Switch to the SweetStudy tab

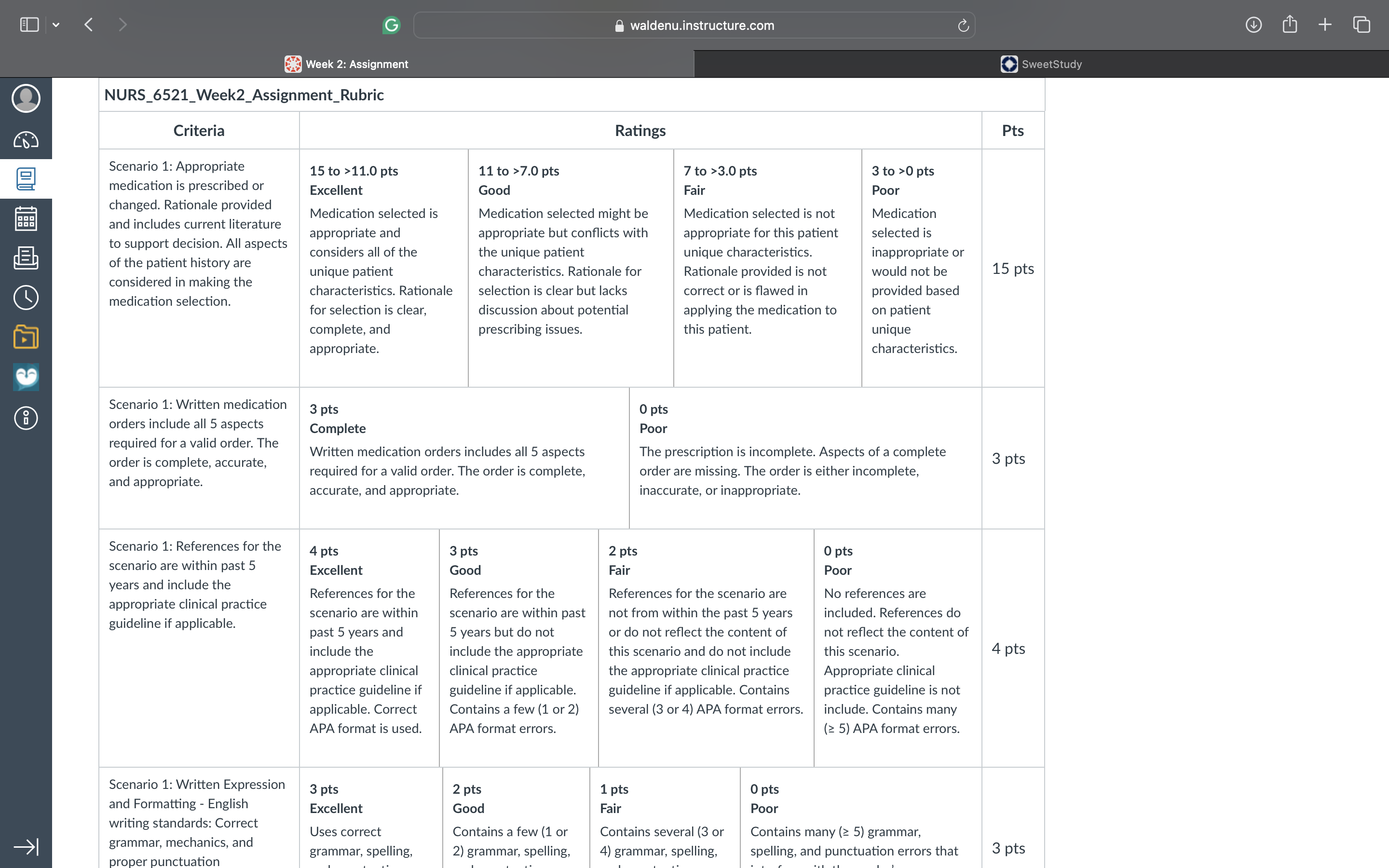pos(1041,64)
